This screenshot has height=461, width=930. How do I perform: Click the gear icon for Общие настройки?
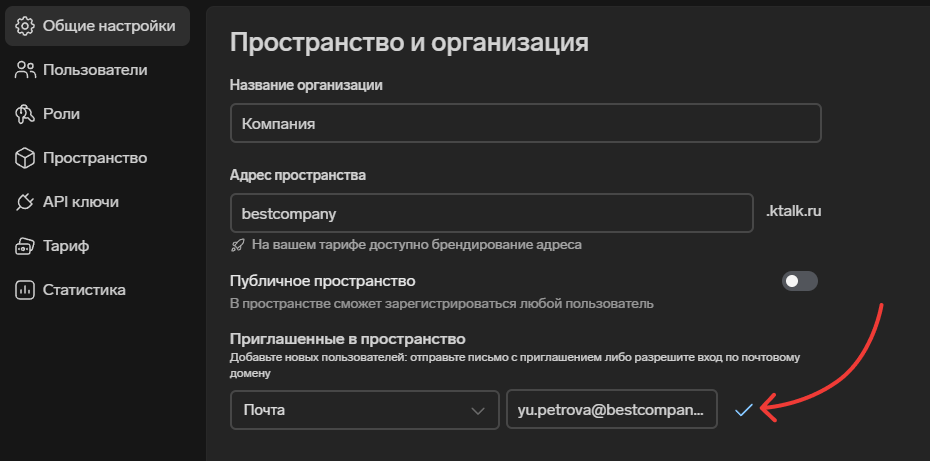click(26, 26)
